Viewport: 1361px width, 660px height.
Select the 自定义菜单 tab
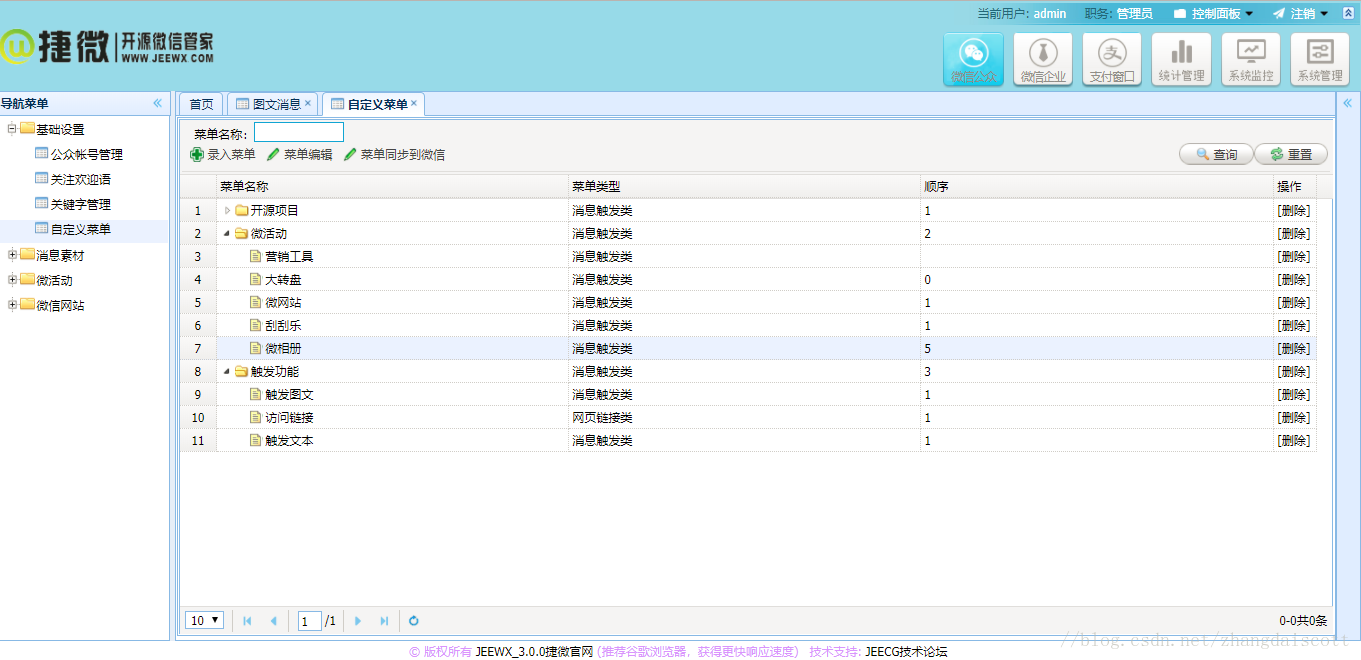click(x=374, y=104)
